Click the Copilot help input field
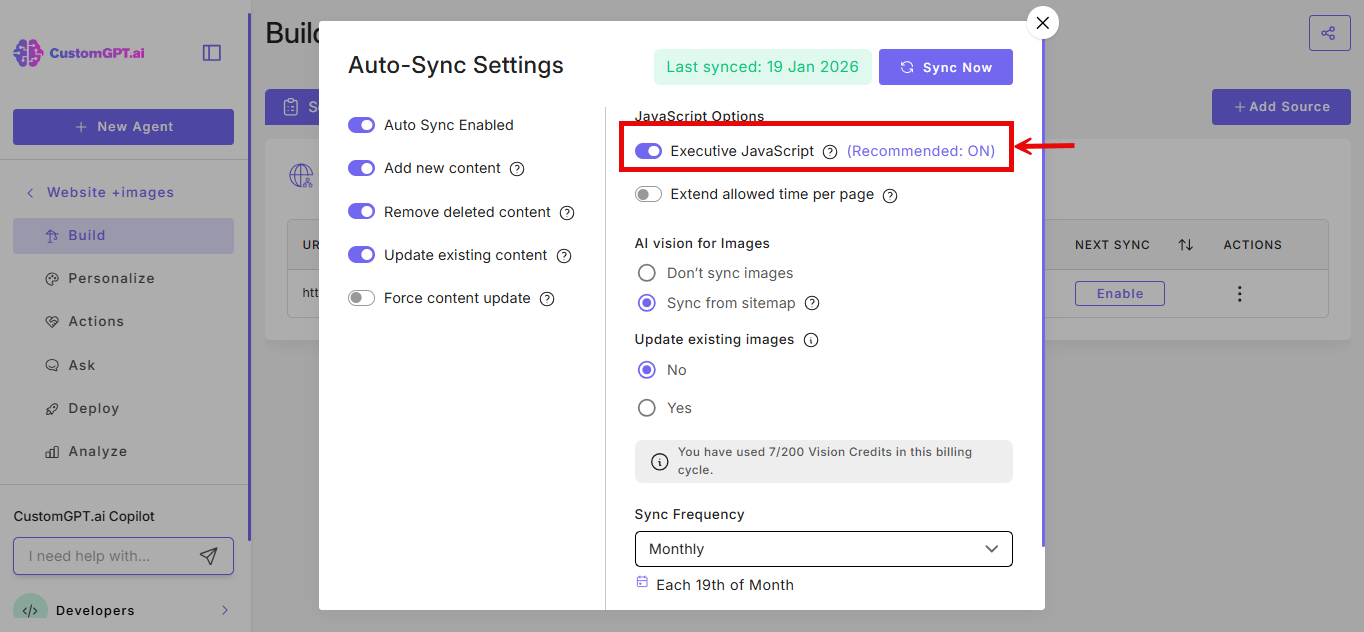The width and height of the screenshot is (1364, 632). 105,556
